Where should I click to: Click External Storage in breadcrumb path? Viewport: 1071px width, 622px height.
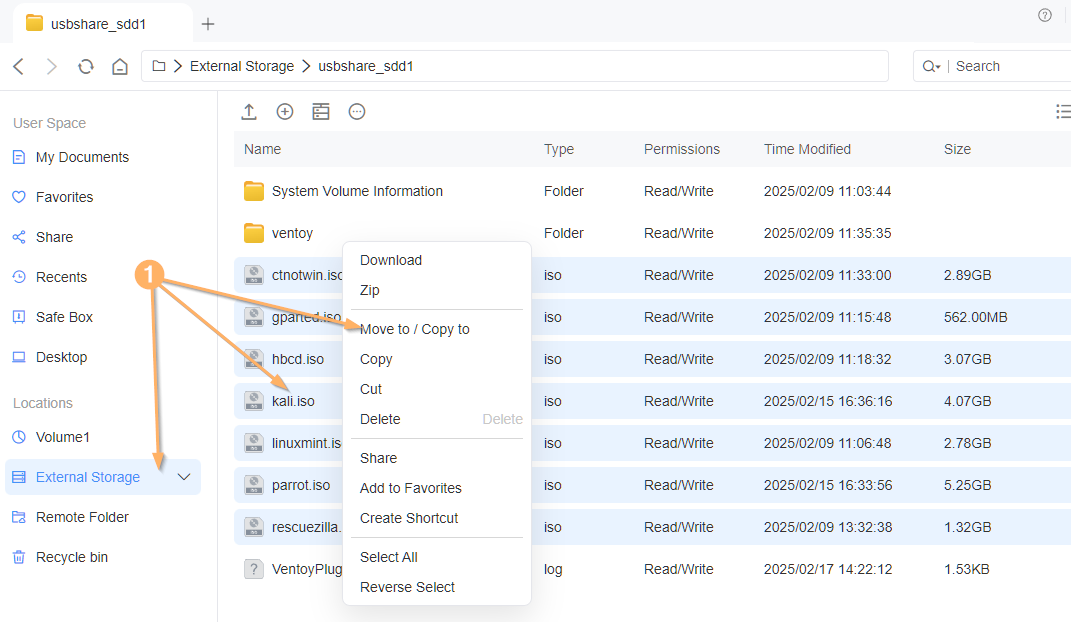242,66
